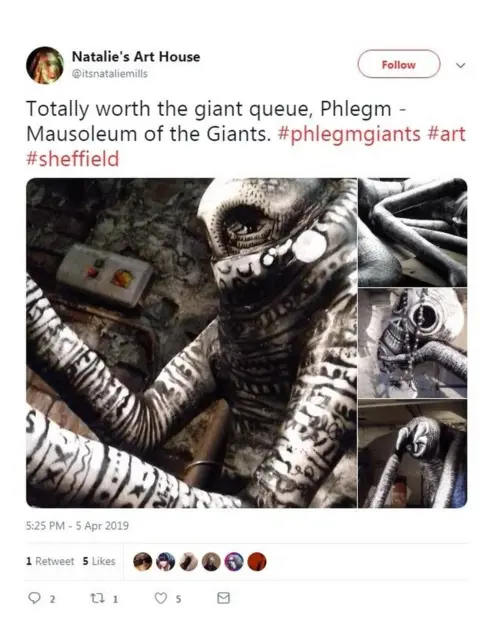Click the envelope direct message icon
480x639 pixels.
click(223, 598)
